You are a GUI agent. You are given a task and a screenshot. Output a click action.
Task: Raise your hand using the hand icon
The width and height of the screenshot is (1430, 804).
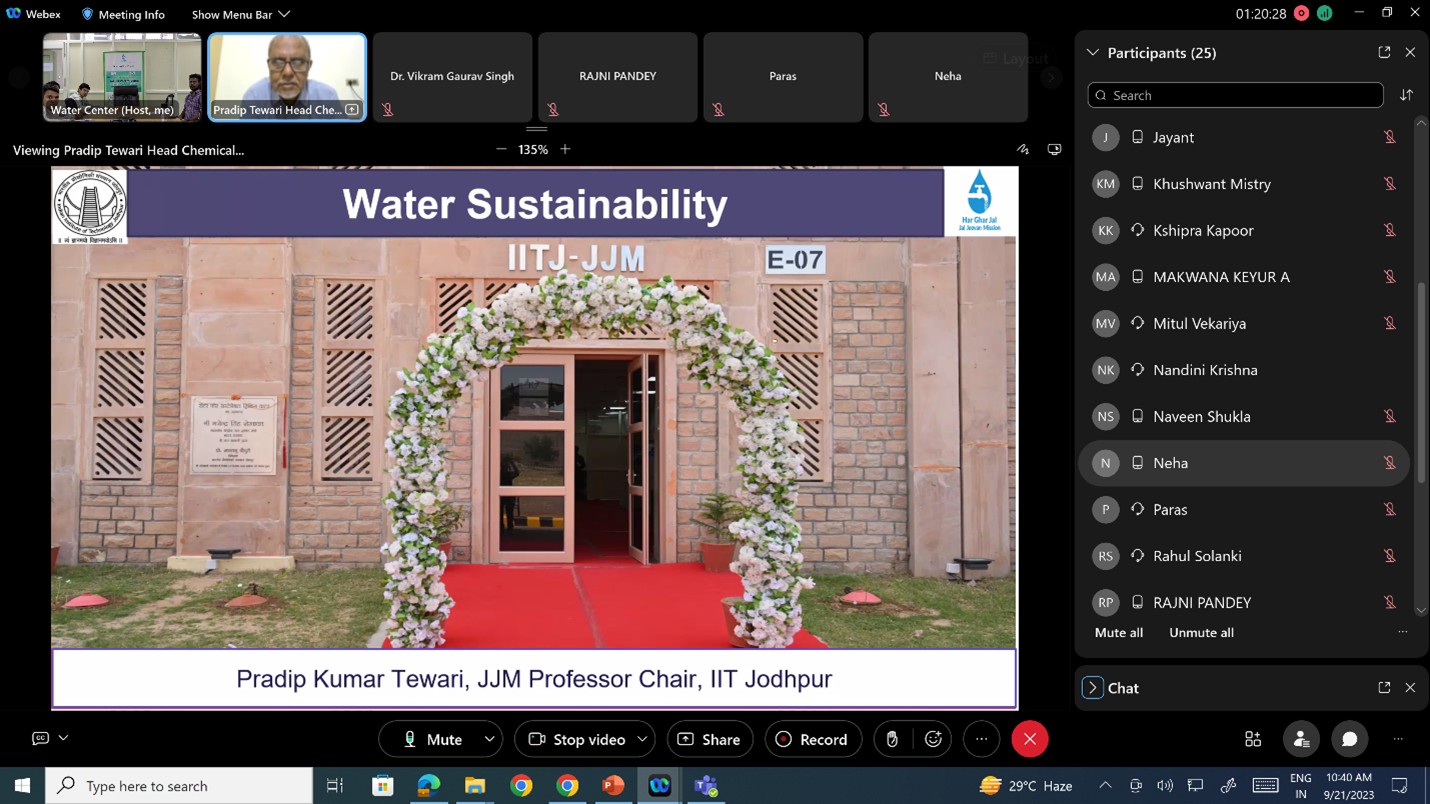point(891,739)
